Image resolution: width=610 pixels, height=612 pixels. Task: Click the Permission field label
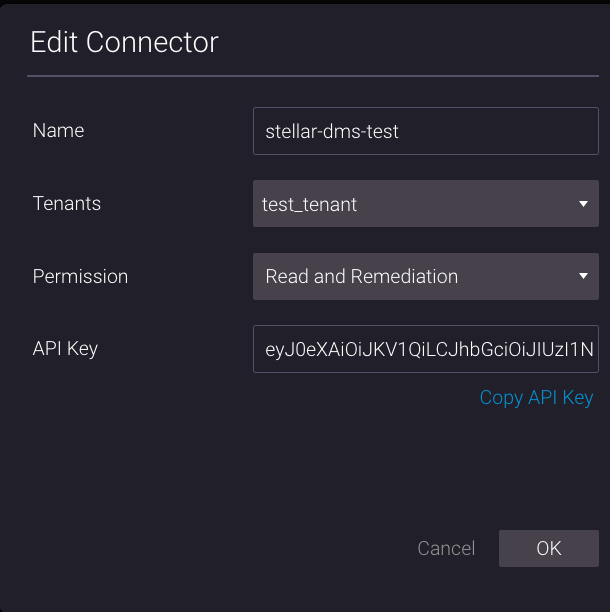click(80, 277)
